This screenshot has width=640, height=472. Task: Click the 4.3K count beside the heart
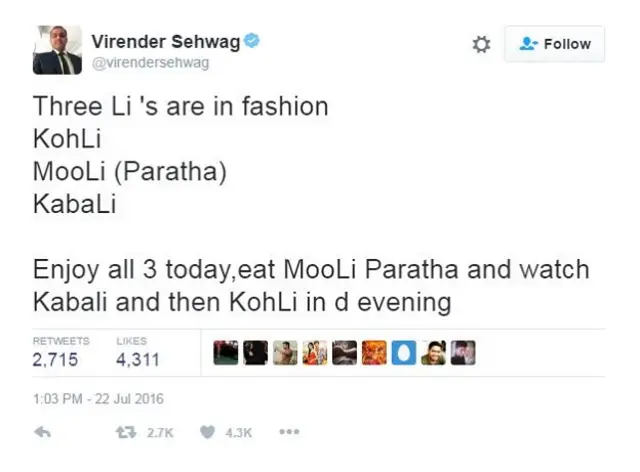click(238, 432)
